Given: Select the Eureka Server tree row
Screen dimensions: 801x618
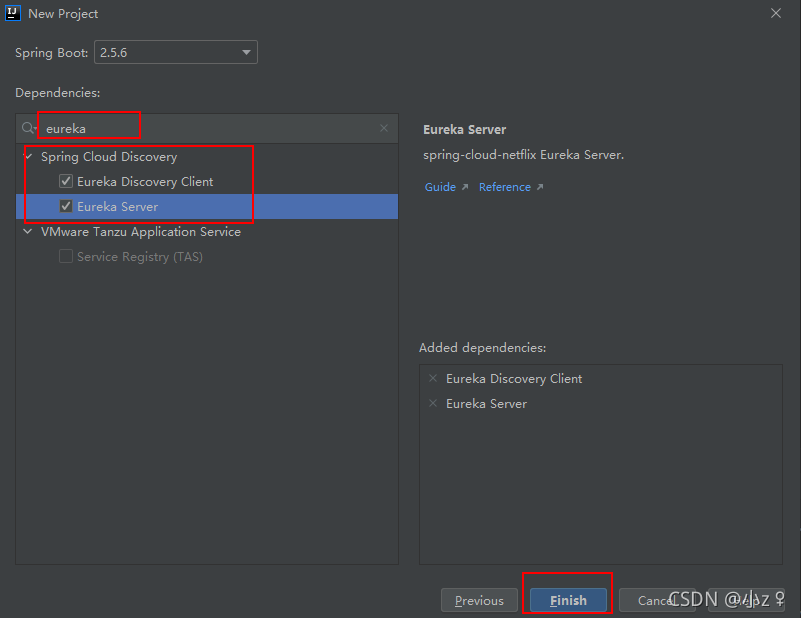Looking at the screenshot, I should point(207,206).
